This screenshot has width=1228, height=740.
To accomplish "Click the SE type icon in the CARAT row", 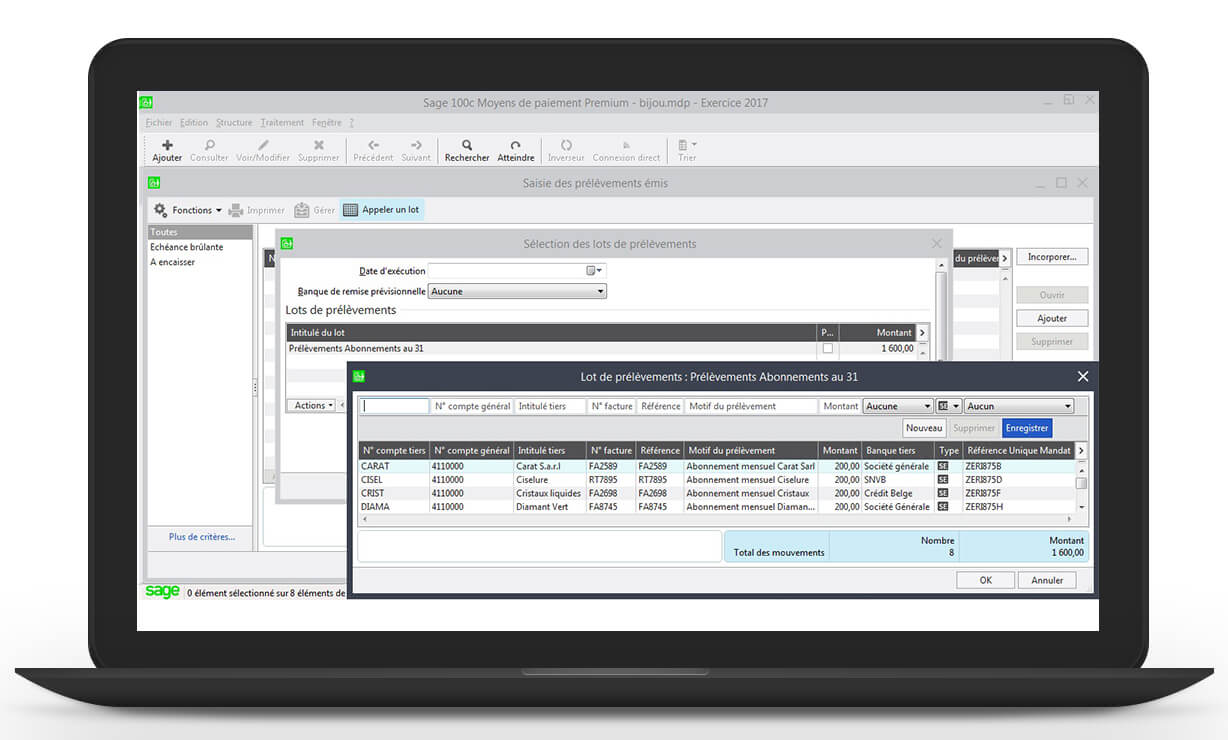I will coord(942,466).
